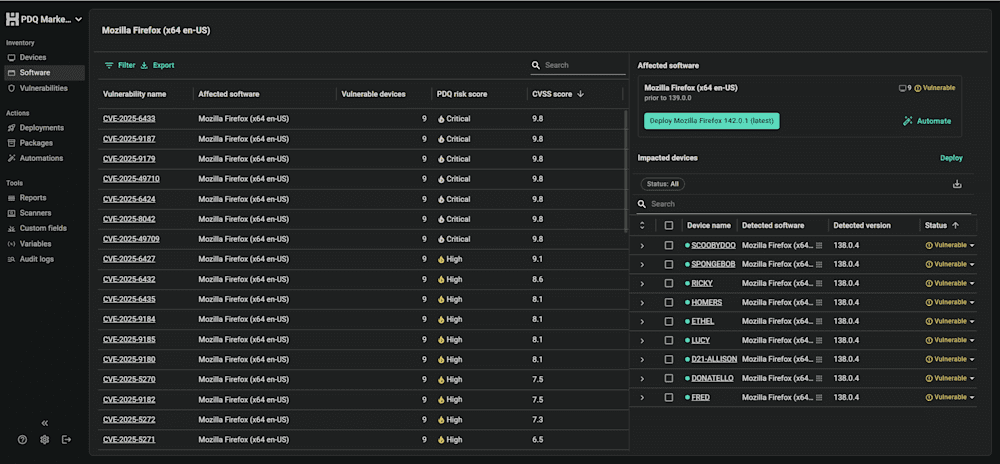Open the ETHEL device link
The height and width of the screenshot is (464, 1000).
point(702,321)
